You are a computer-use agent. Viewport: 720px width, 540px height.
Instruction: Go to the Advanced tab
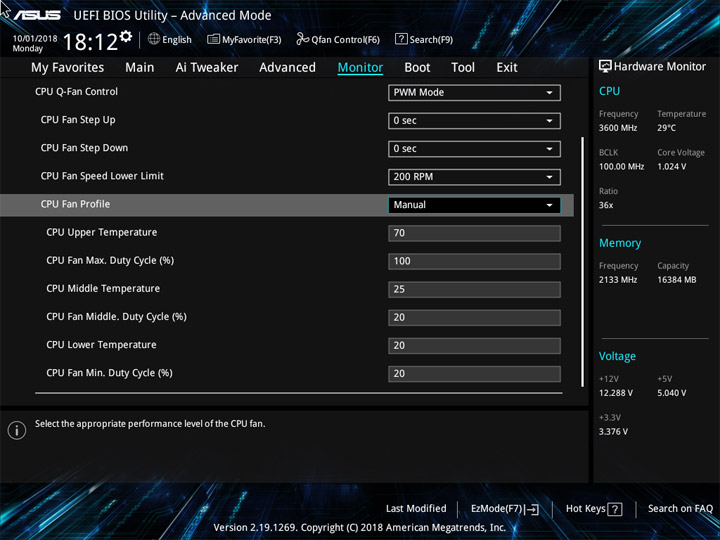pos(287,68)
